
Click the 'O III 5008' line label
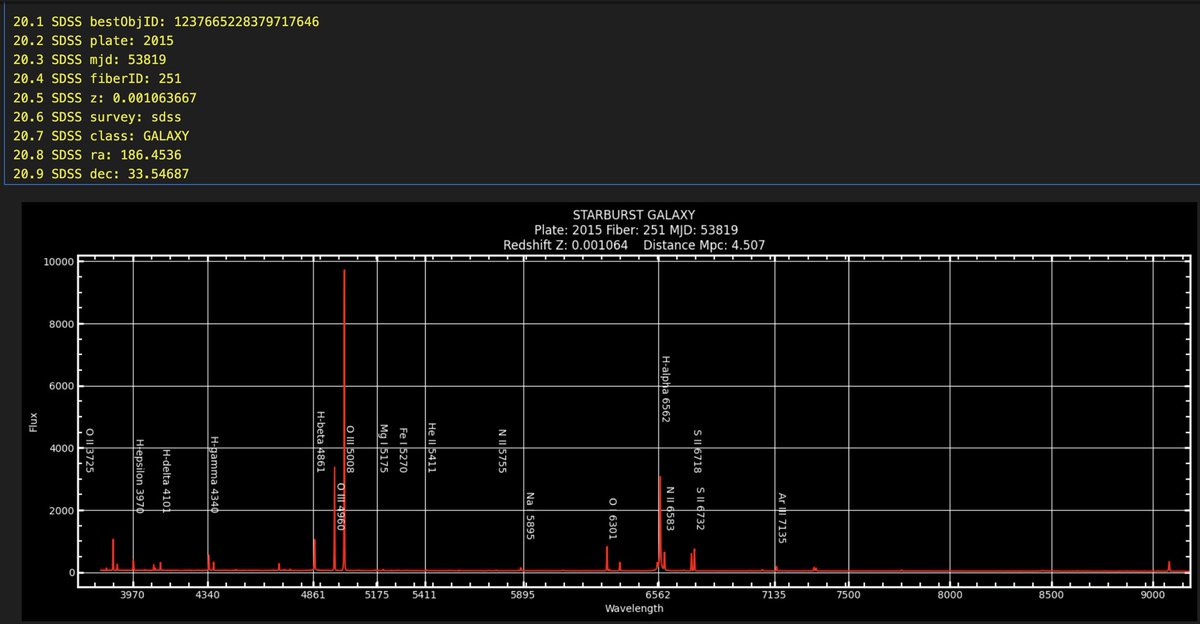pyautogui.click(x=349, y=449)
